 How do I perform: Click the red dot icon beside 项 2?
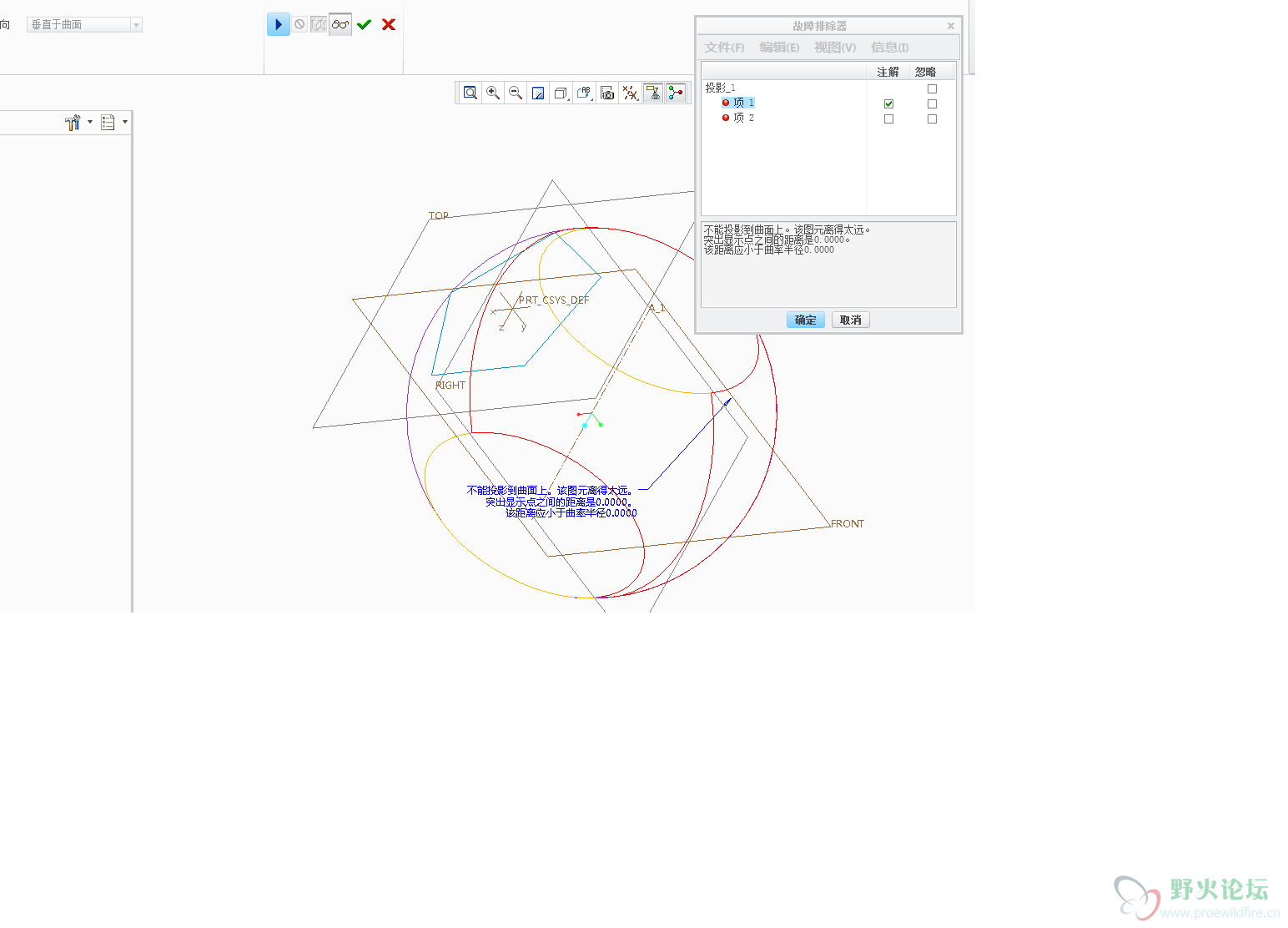point(726,118)
